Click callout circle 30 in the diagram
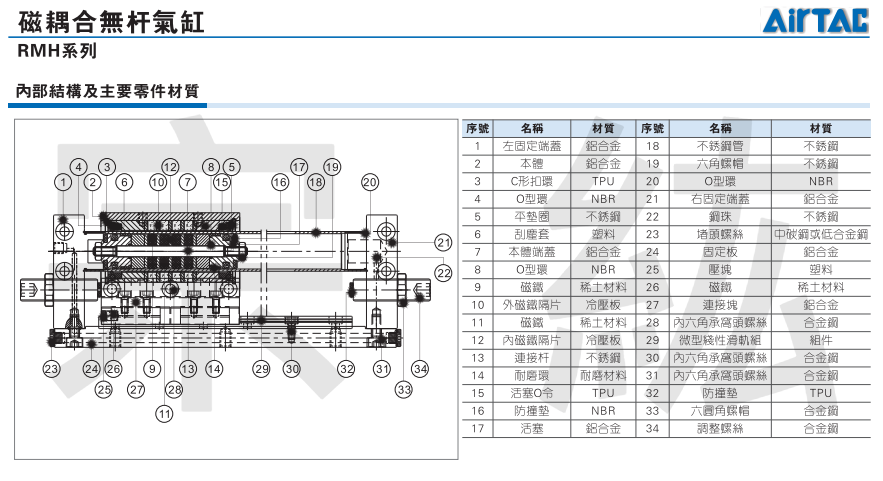883x481 pixels. coord(291,369)
